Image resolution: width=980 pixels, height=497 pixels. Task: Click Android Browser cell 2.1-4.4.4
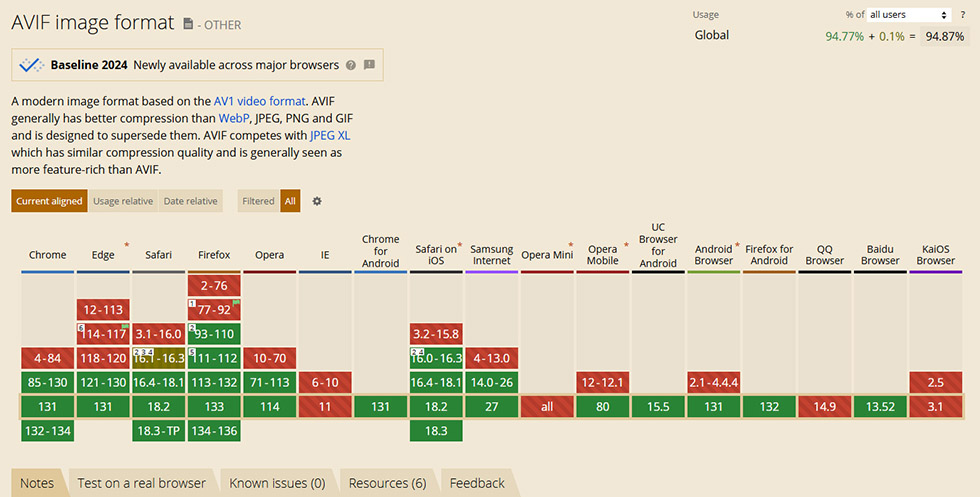point(714,382)
